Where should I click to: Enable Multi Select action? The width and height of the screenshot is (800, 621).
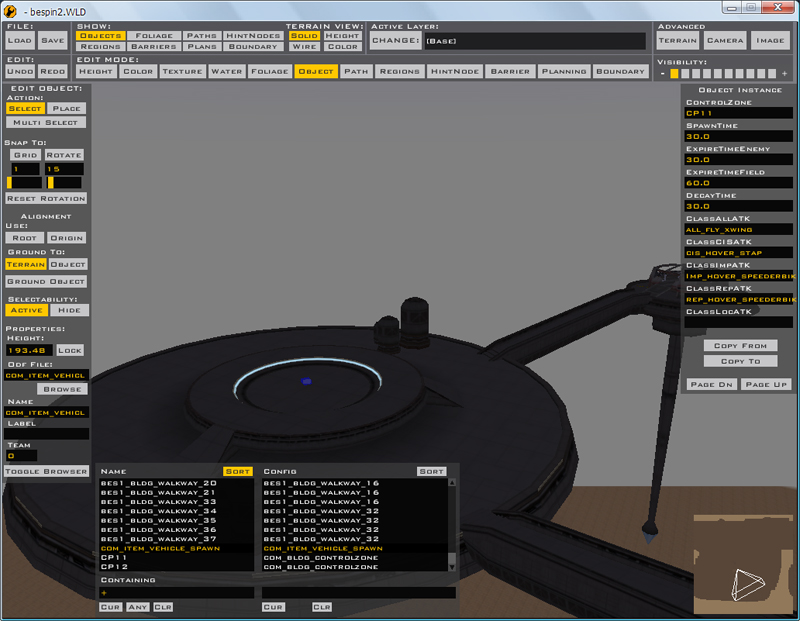[45, 122]
